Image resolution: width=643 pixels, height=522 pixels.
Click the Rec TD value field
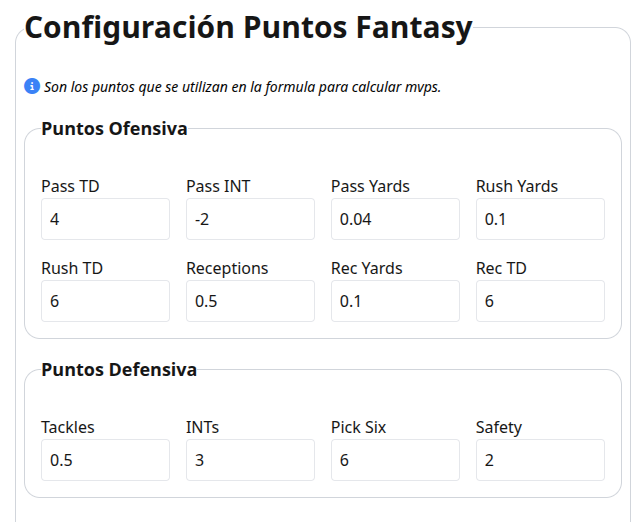point(540,301)
